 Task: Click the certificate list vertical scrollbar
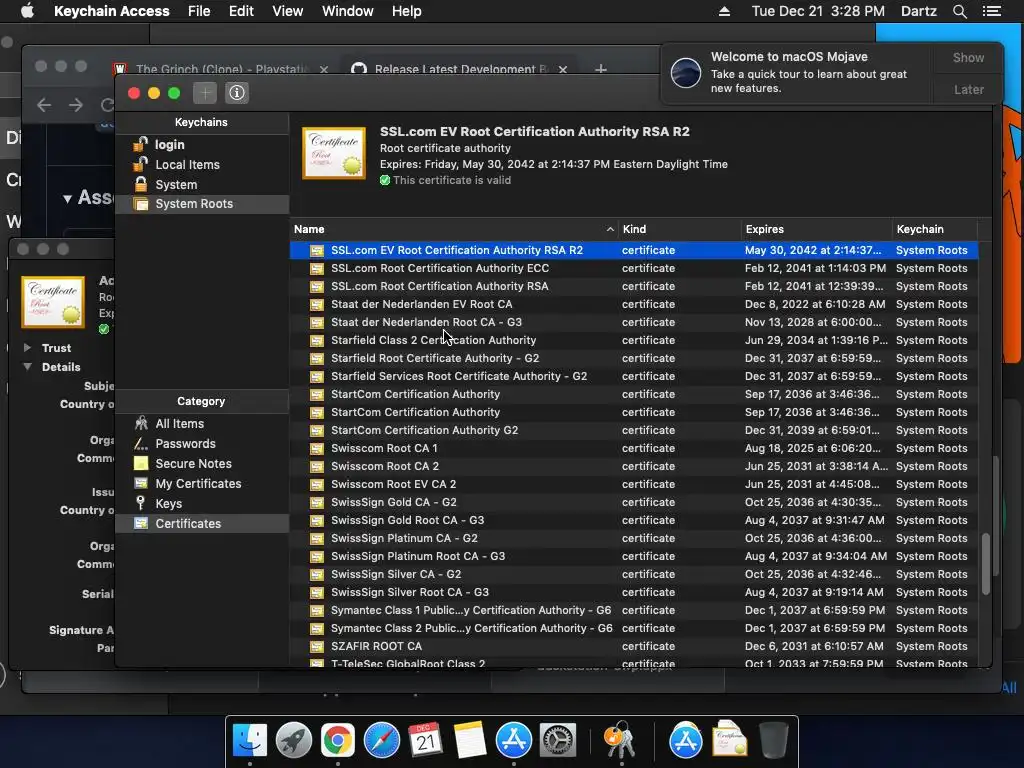coord(985,564)
